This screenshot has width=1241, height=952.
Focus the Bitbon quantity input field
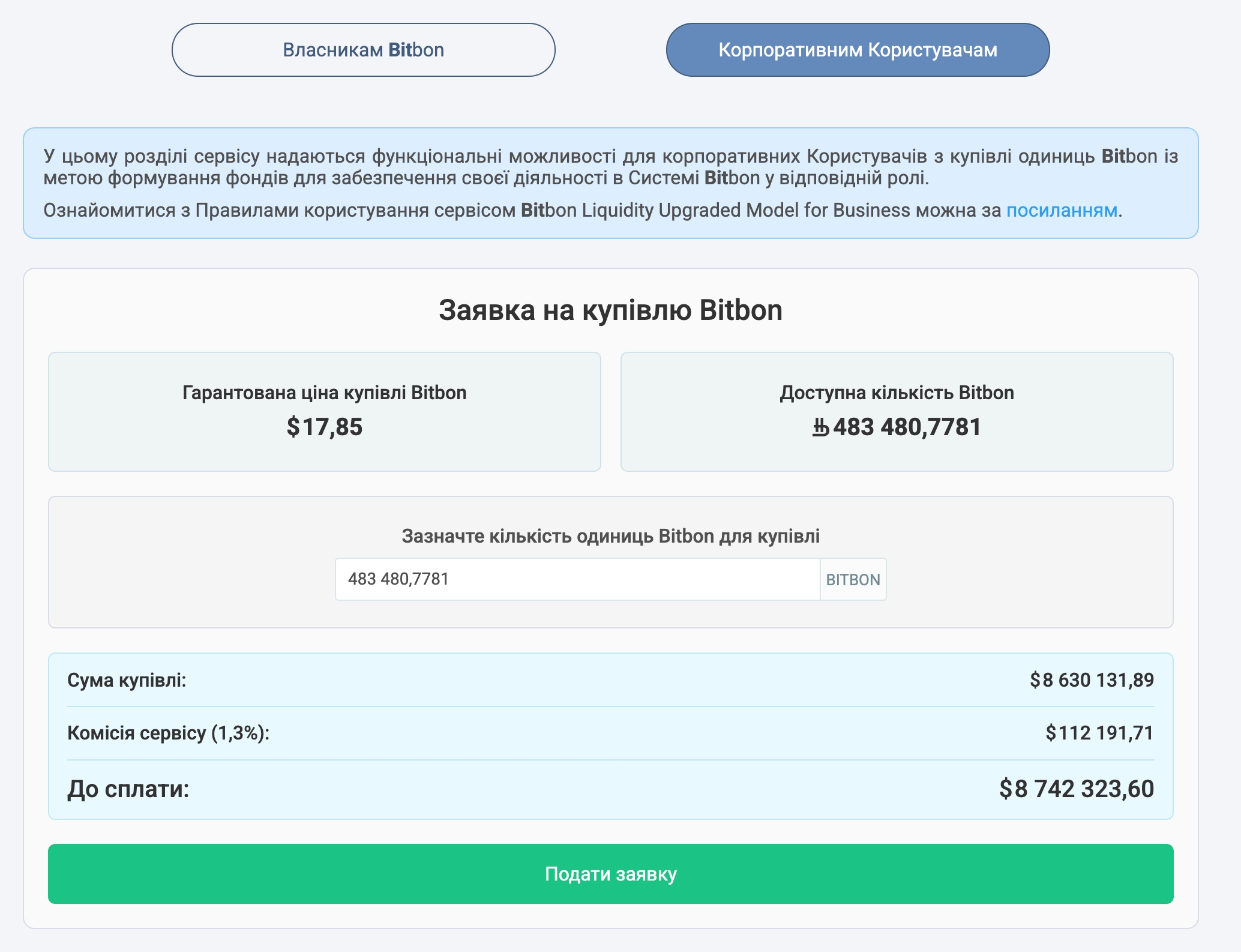[x=577, y=579]
